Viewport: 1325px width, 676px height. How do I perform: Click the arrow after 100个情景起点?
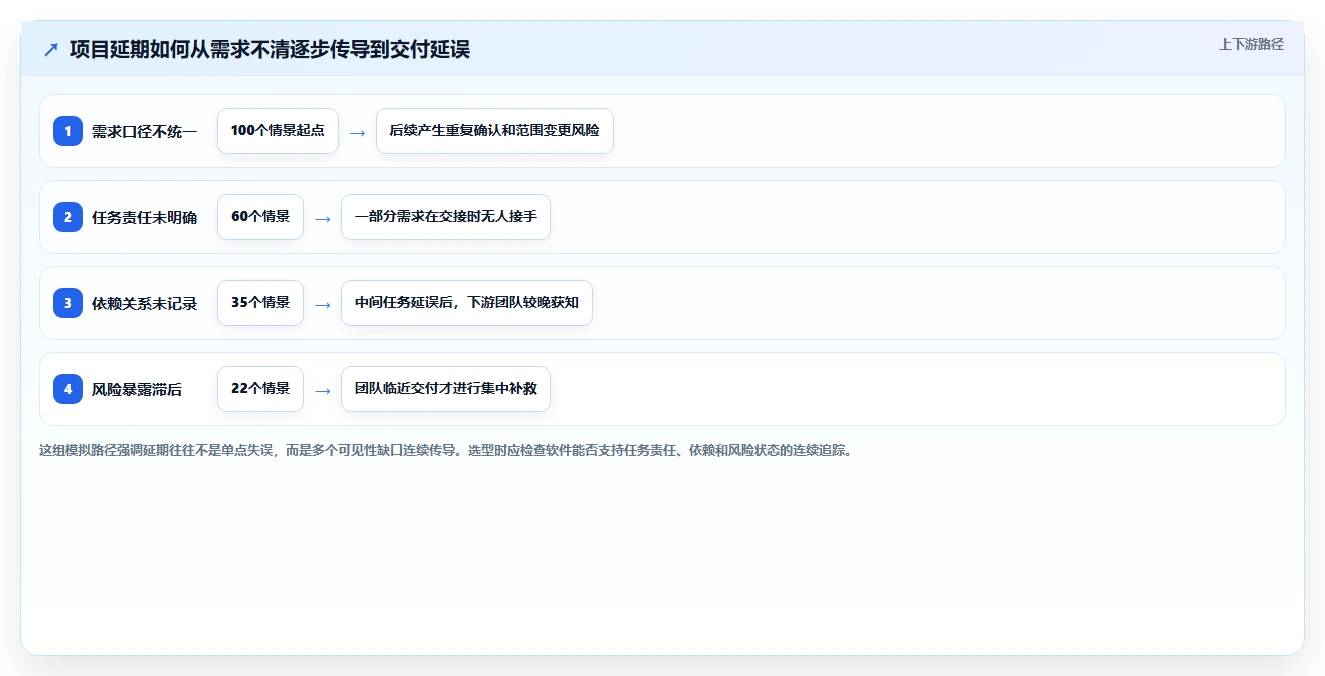357,132
